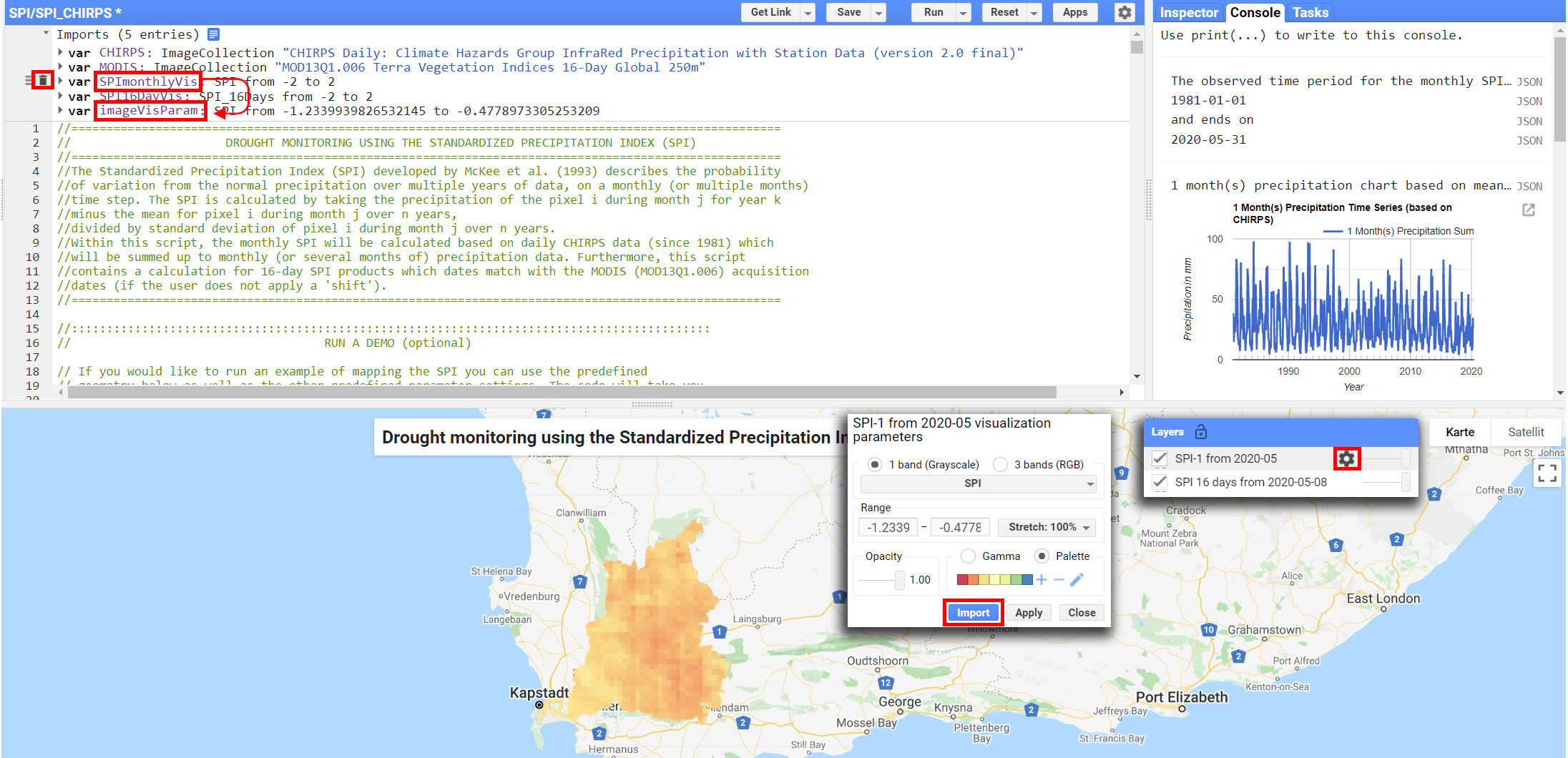Screen dimensions: 1568x758
Task: Toggle fullscreen map view
Action: coord(1547,473)
